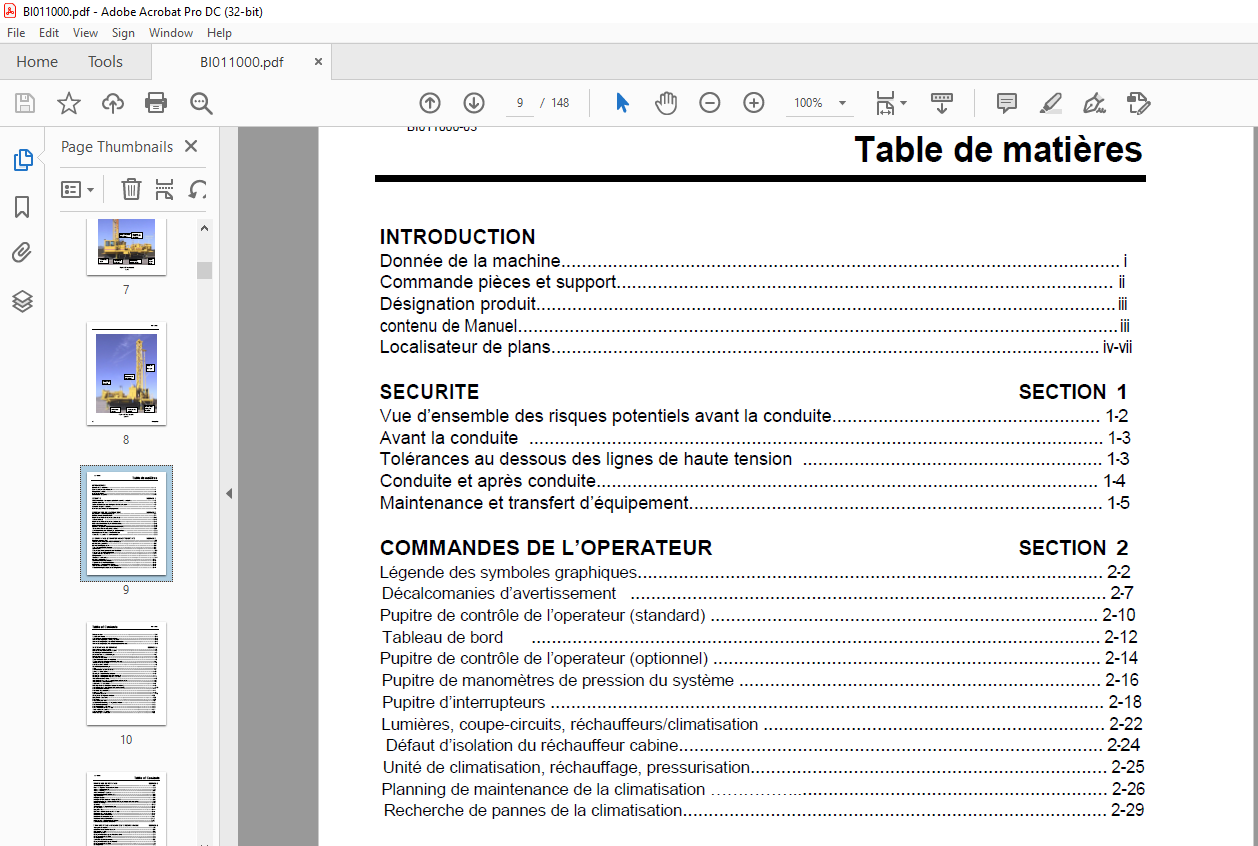Open the Page Thumbnails panel icon

click(22, 160)
